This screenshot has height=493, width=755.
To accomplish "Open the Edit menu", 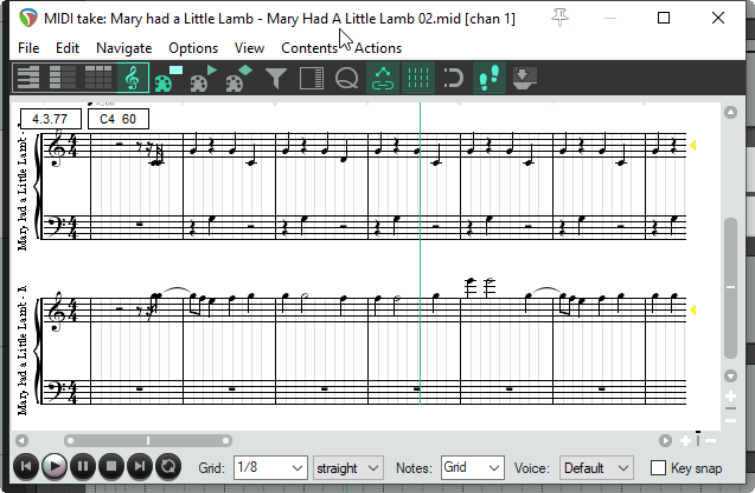I will click(67, 48).
